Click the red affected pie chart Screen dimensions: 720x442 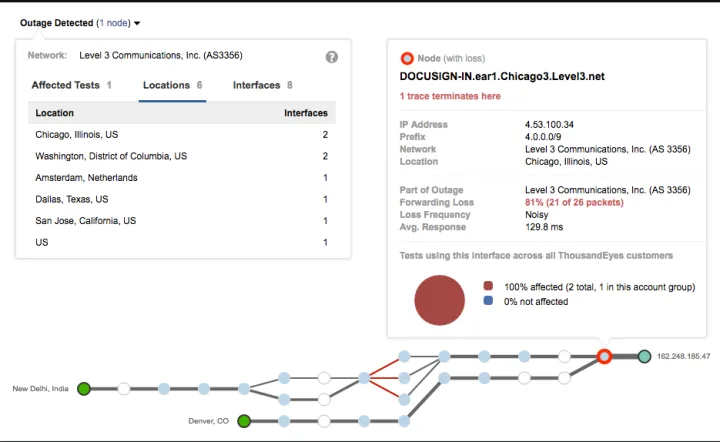(x=440, y=301)
